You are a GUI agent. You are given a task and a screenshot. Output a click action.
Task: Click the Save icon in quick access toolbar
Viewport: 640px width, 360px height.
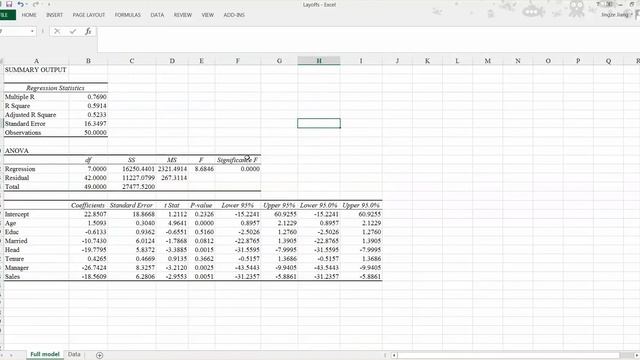point(9,4)
